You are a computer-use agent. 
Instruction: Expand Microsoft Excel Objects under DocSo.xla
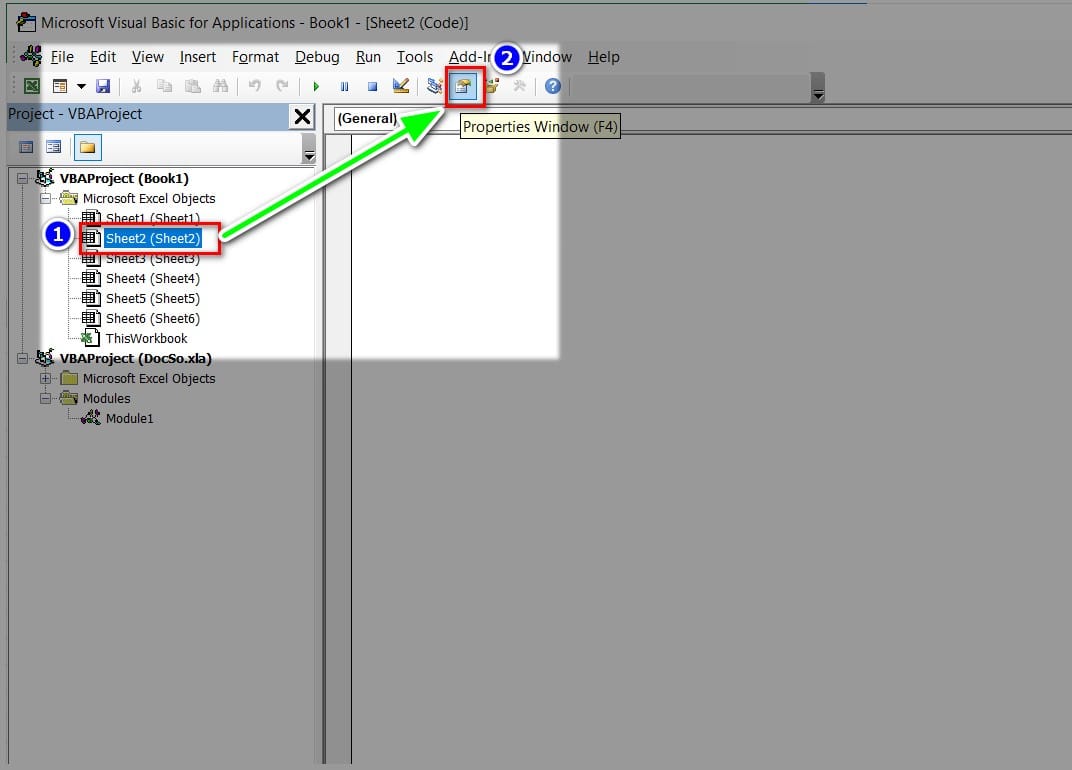(x=45, y=378)
